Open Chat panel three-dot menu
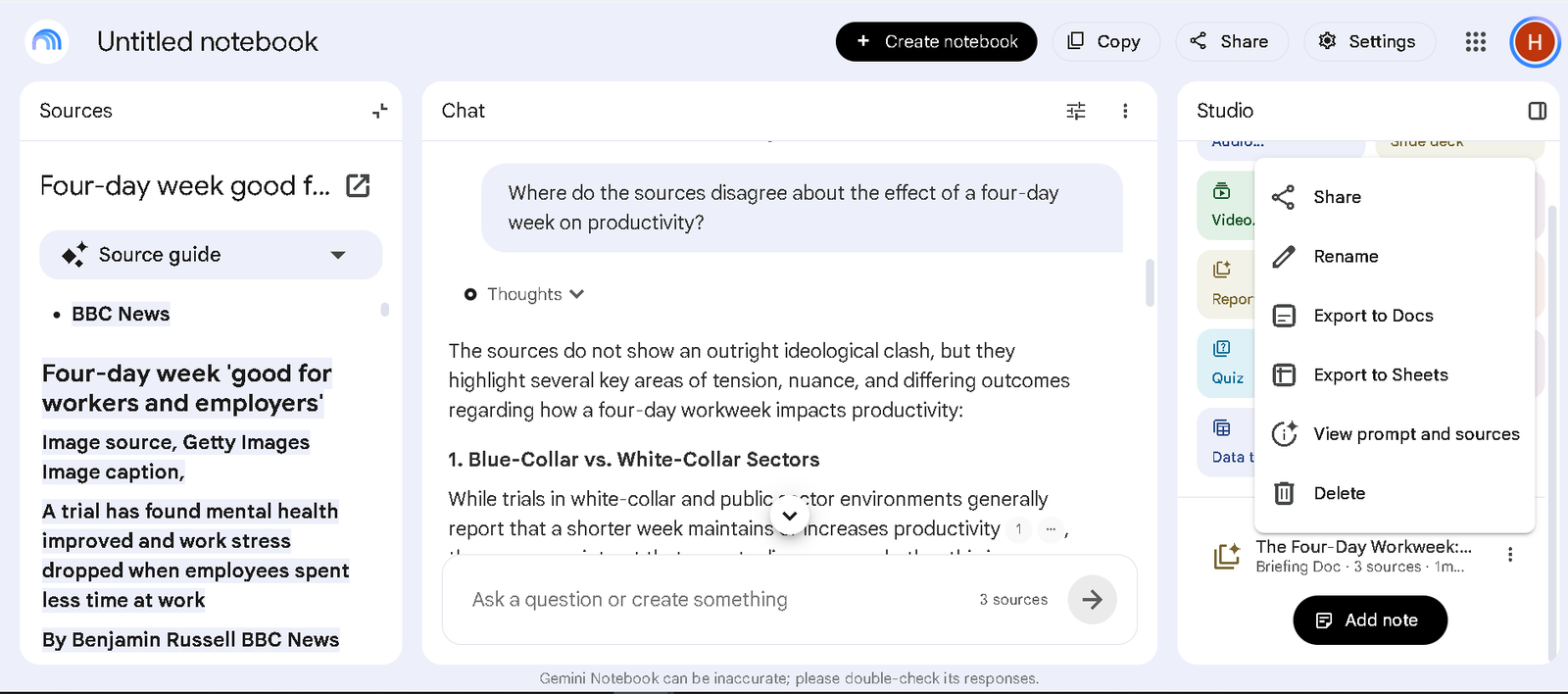 point(1125,111)
